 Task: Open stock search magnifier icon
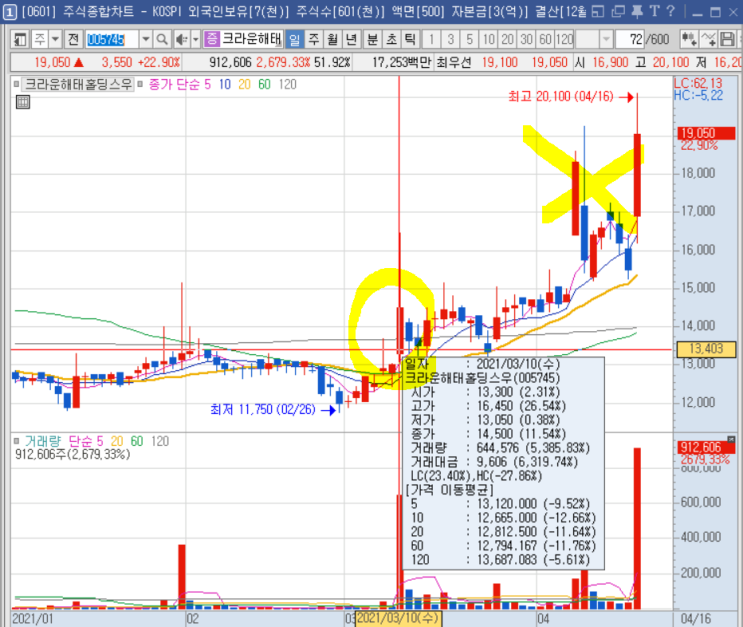click(162, 39)
